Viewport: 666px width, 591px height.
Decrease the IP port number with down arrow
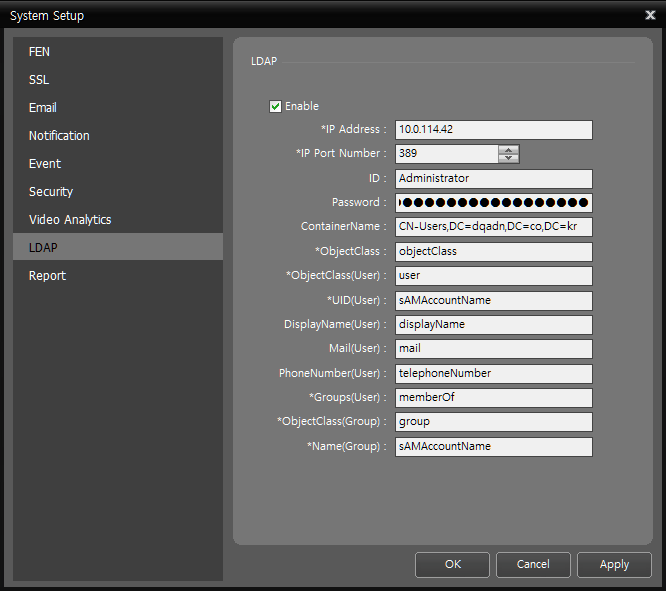point(508,158)
